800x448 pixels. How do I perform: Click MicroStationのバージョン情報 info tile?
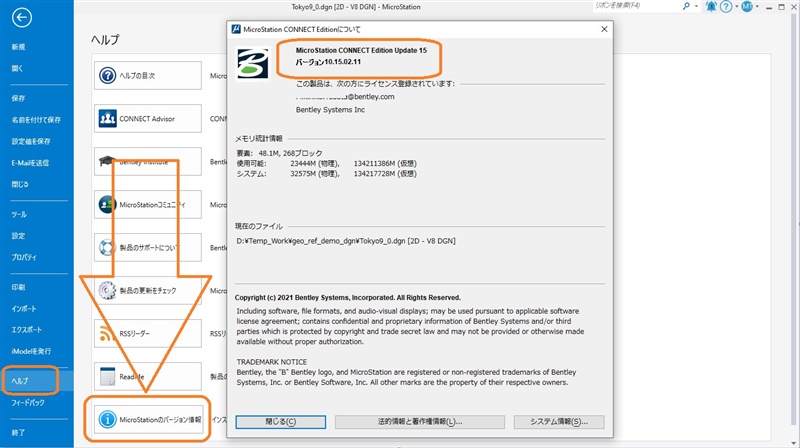(148, 419)
